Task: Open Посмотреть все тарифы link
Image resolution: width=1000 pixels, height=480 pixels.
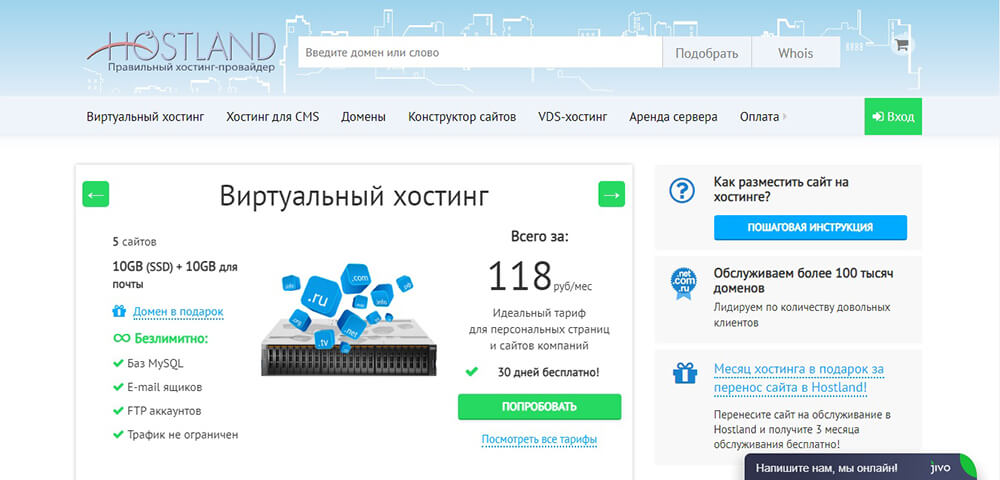Action: tap(539, 440)
